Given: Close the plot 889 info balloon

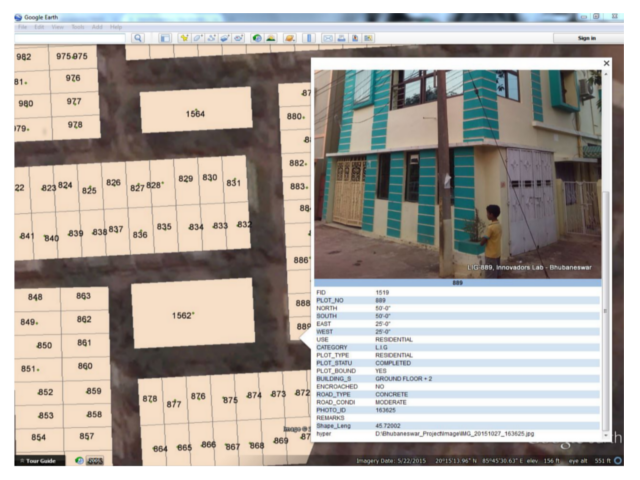Looking at the screenshot, I should coord(607,63).
